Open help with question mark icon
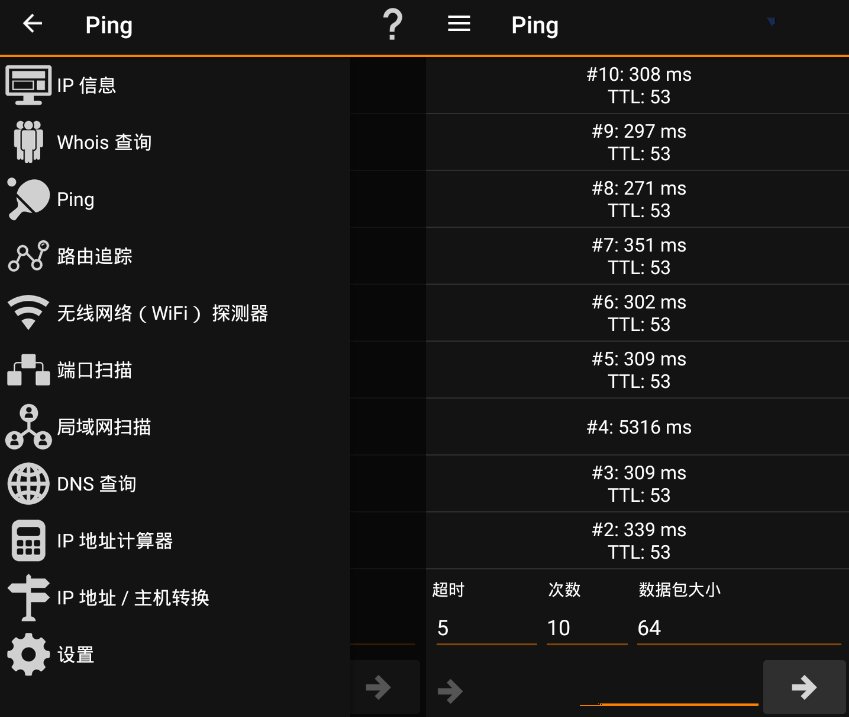Image resolution: width=849 pixels, height=717 pixels. (x=393, y=25)
